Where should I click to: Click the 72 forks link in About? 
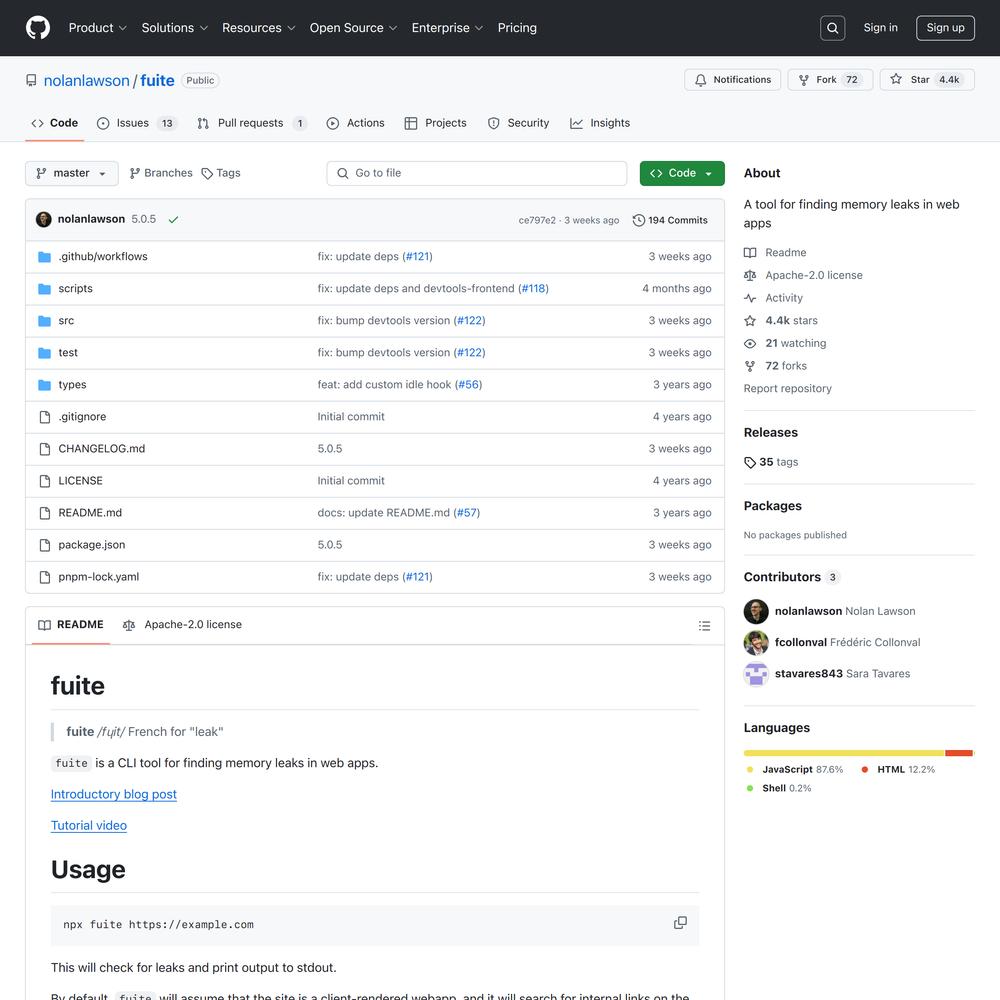[785, 366]
